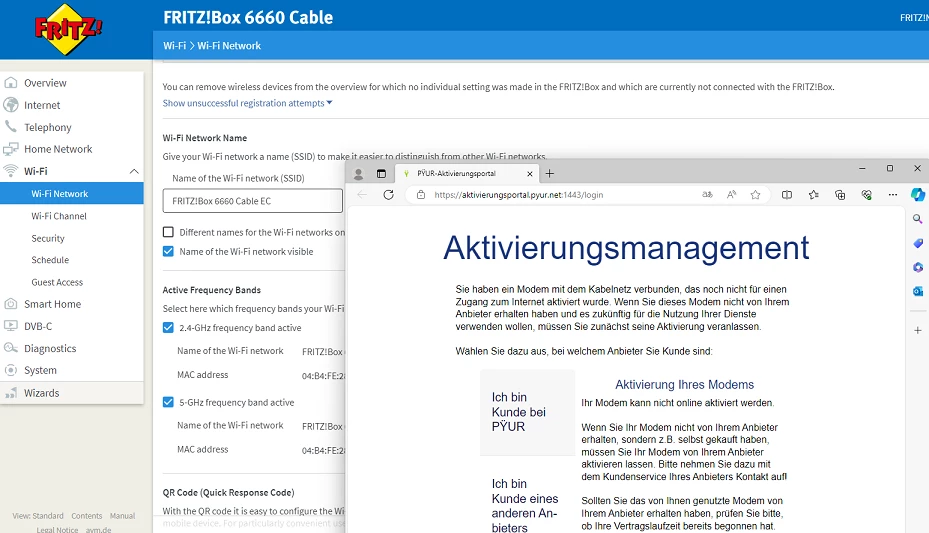The width and height of the screenshot is (929, 533).
Task: Click the Outlook icon in Edge sidebar
Action: 918,291
